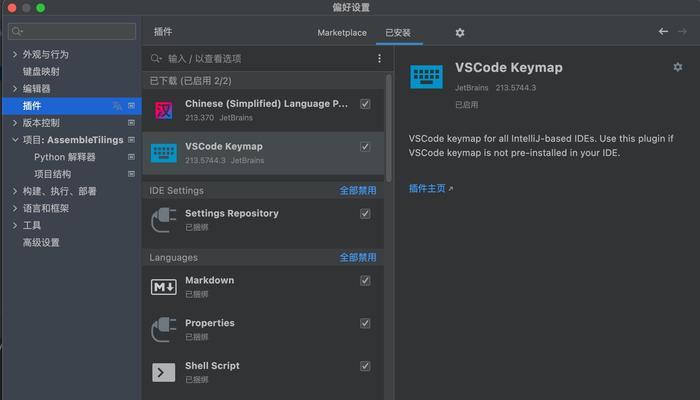700x400 pixels.
Task: Expand 工具 section
Action: click(15, 225)
